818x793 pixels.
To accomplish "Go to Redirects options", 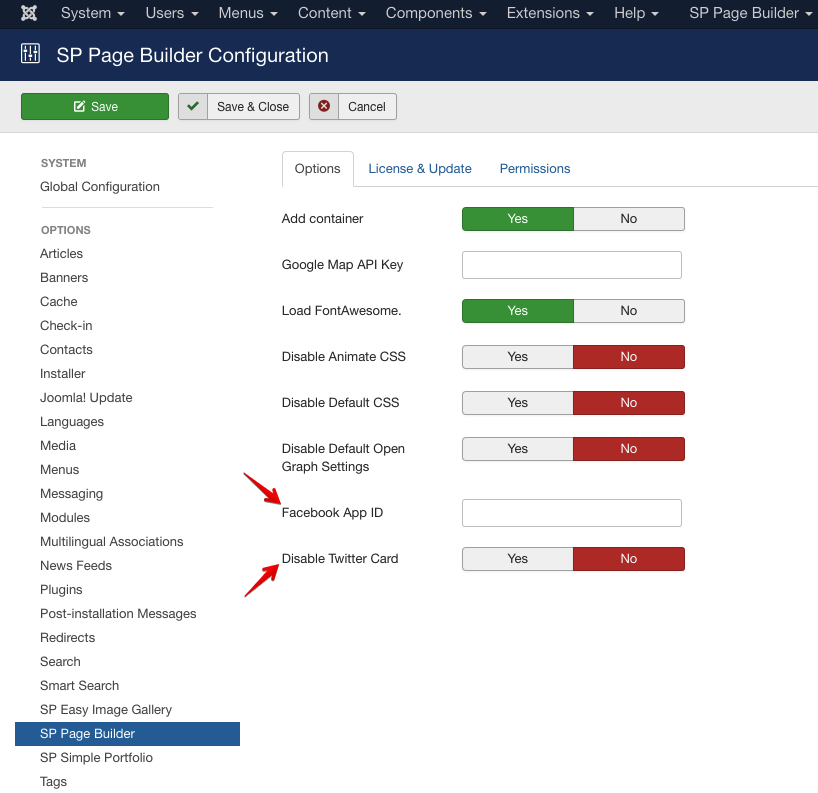I will [67, 638].
